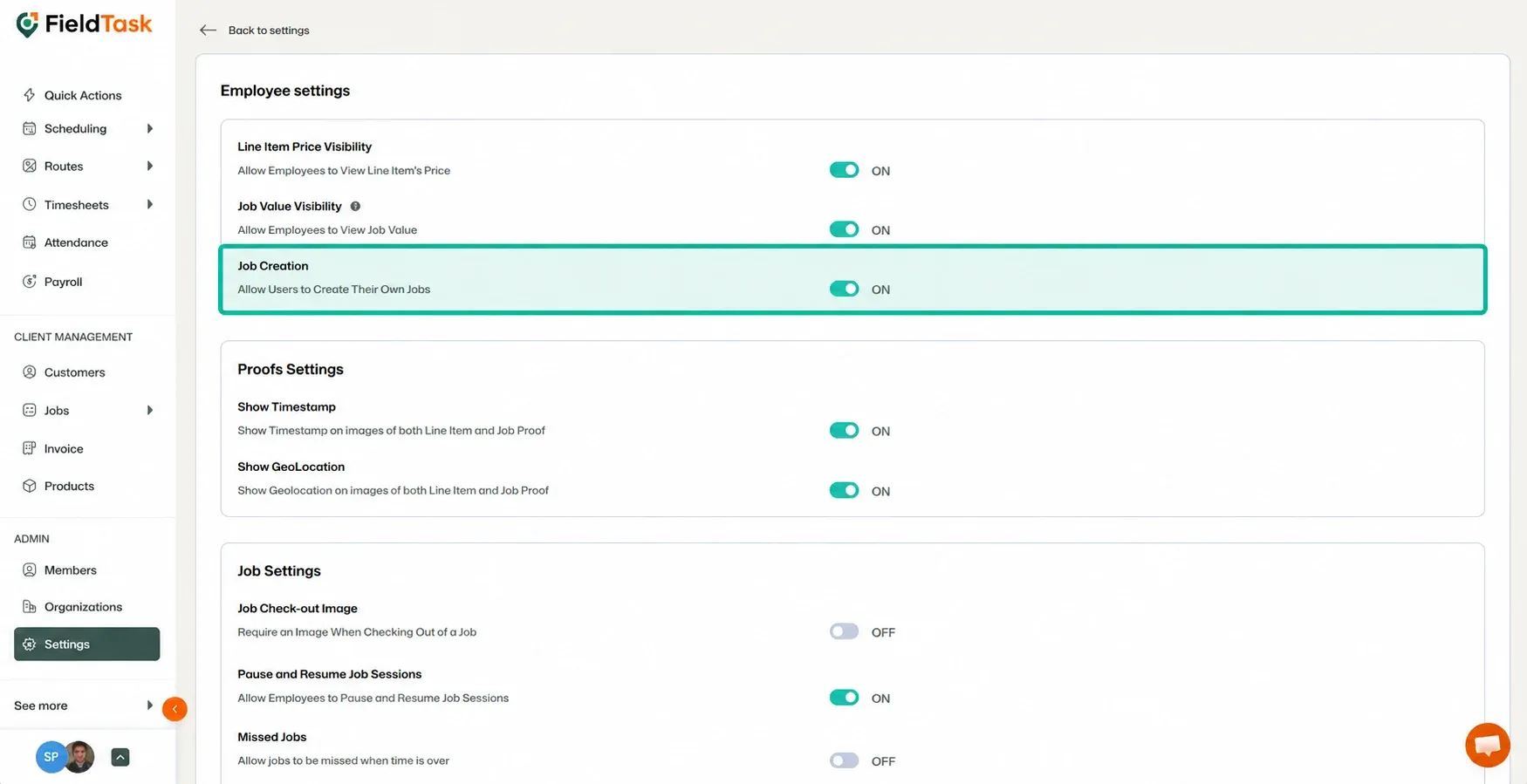Toggle Pause and Resume Job Sessions switch
1527x784 pixels.
[x=844, y=698]
